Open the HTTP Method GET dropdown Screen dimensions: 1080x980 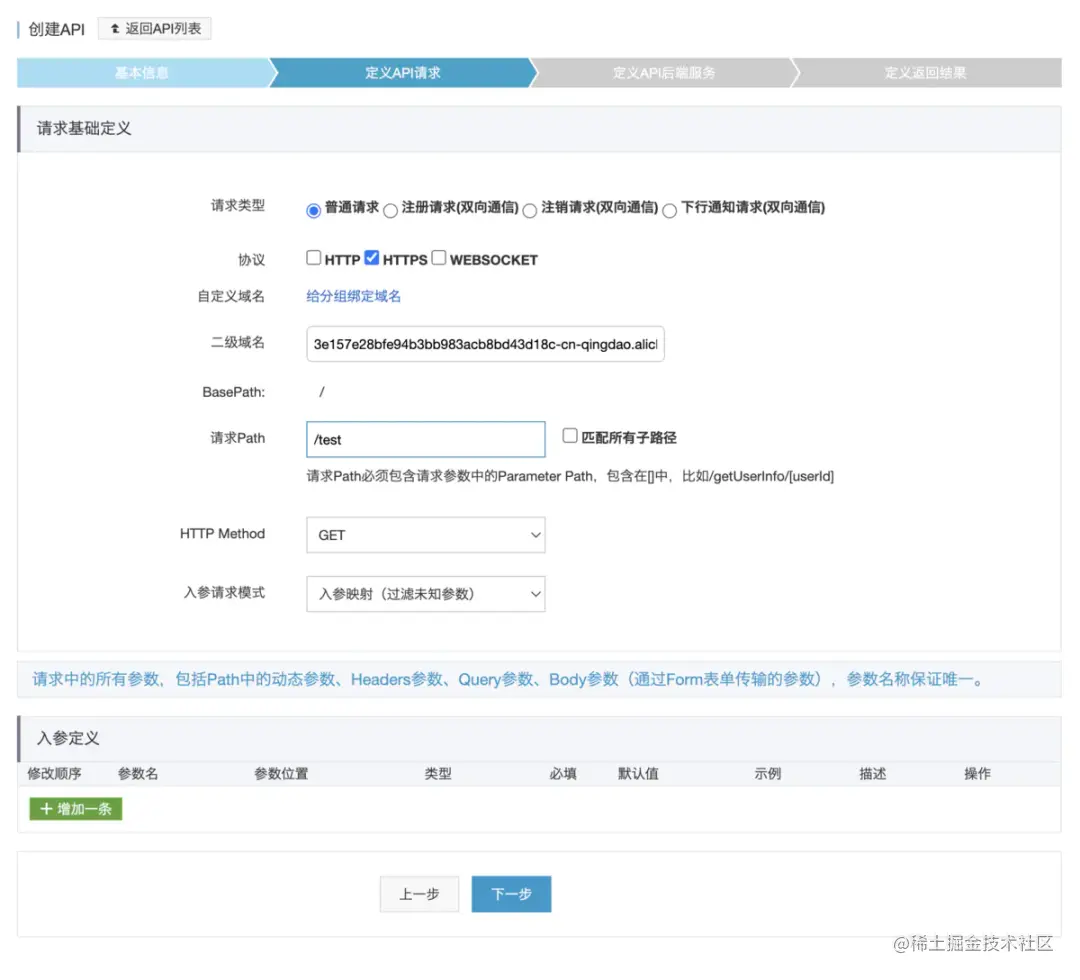pos(426,534)
